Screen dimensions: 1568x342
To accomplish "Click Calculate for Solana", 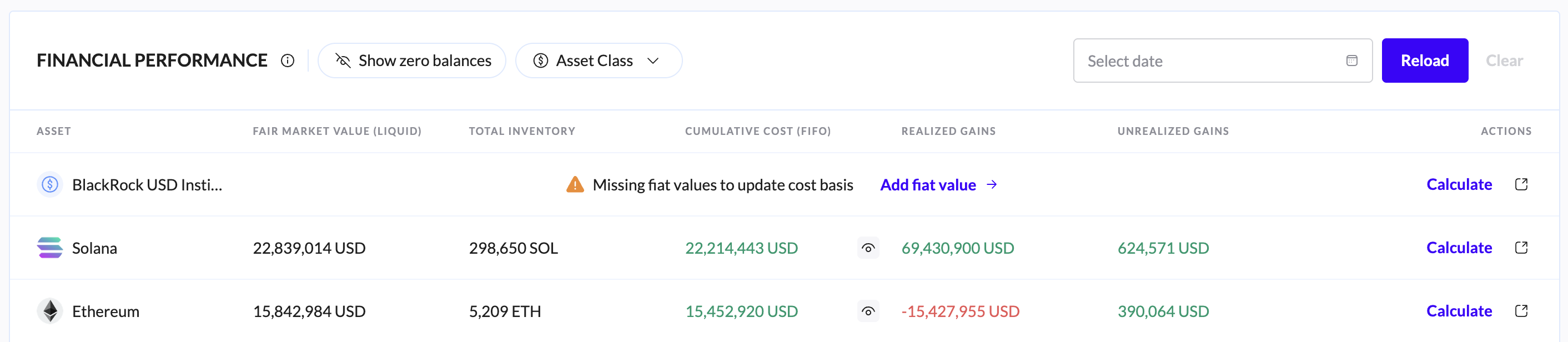I will (x=1459, y=248).
